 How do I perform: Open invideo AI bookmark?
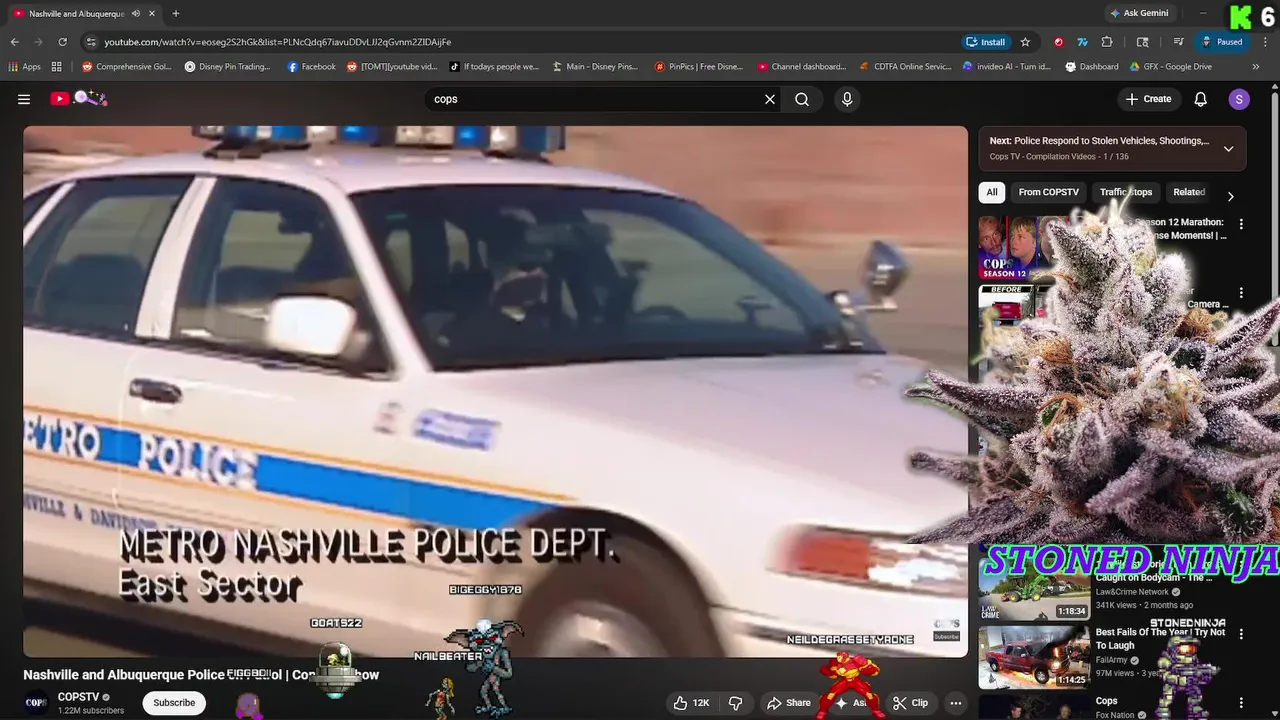[x=1006, y=67]
